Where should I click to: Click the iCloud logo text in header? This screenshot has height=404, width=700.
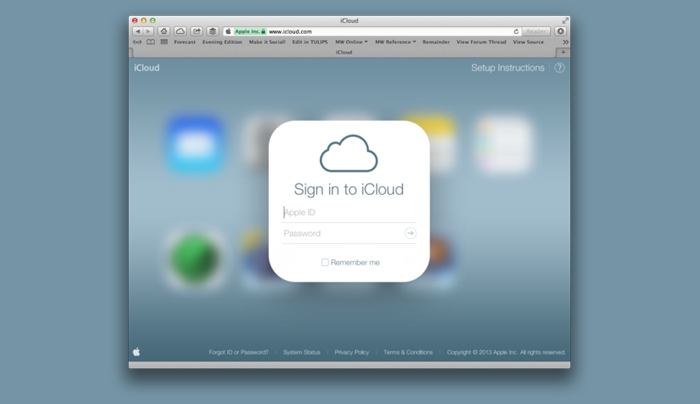pos(146,68)
